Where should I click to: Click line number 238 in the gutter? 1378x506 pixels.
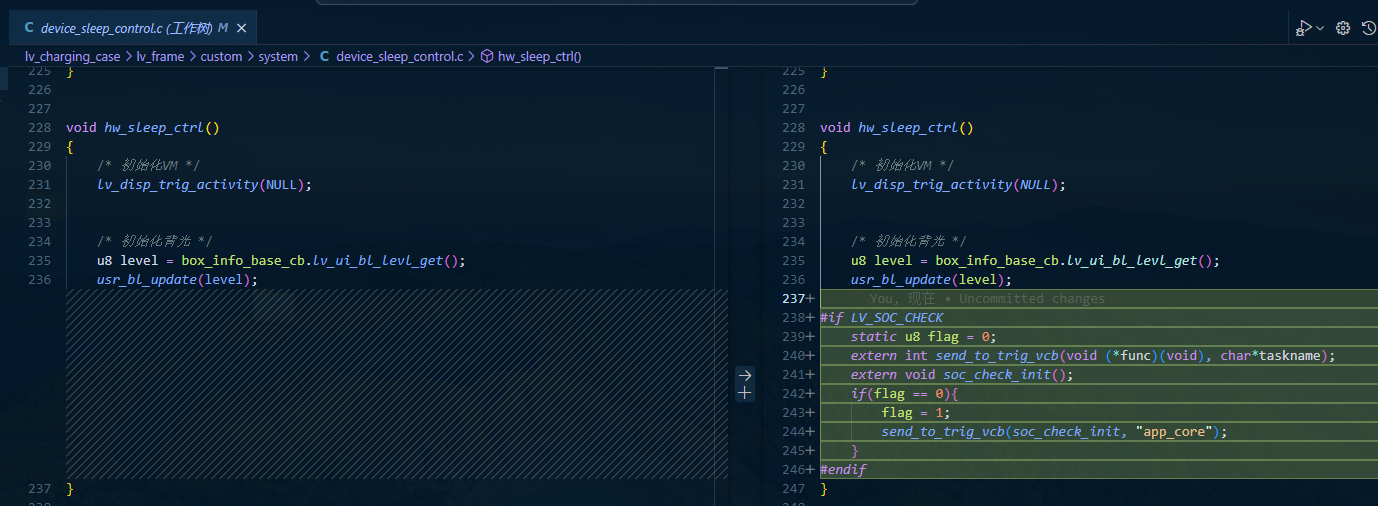[792, 318]
